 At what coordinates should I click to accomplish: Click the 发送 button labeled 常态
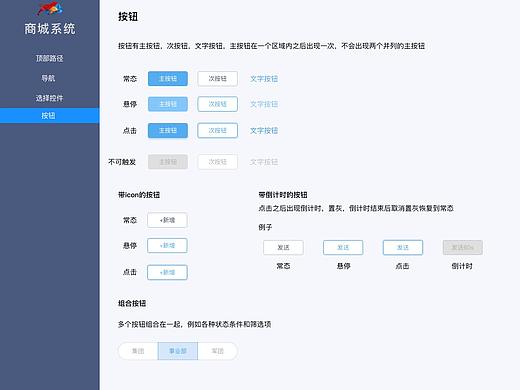click(283, 247)
